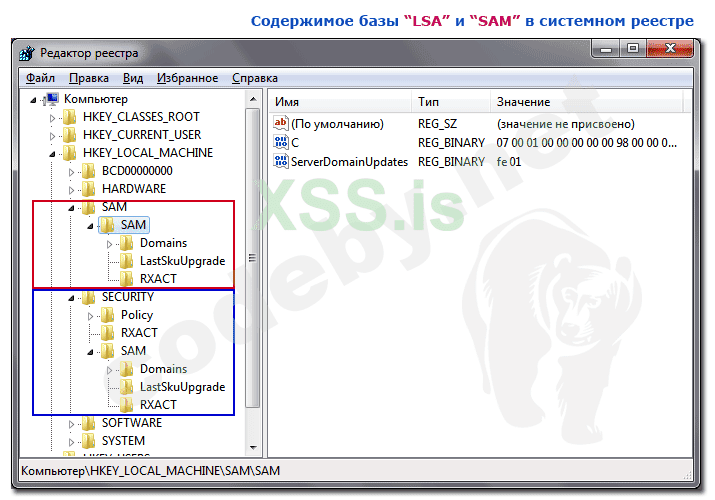Screen dimensions: 715x500
Task: Select LastSkuUpgrade under SECURITY\SAM
Action: click(182, 387)
